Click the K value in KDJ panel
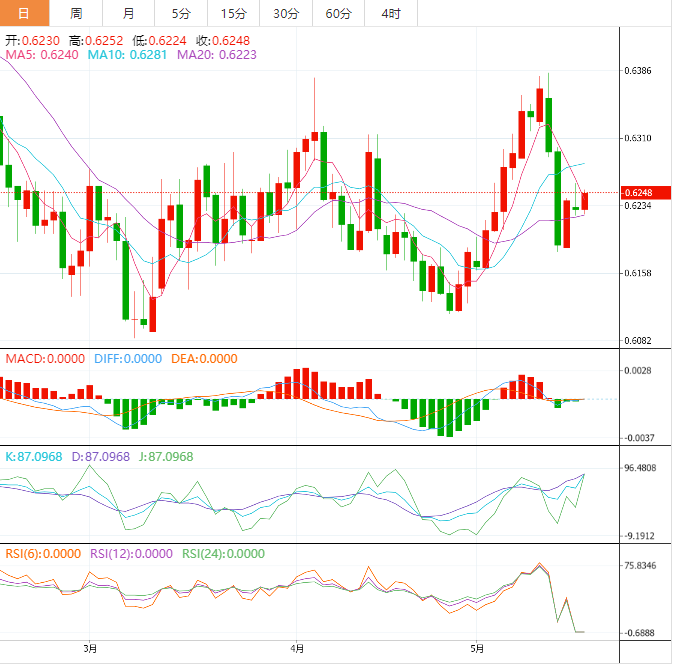Viewport: 675px width, 665px height. click(x=34, y=456)
